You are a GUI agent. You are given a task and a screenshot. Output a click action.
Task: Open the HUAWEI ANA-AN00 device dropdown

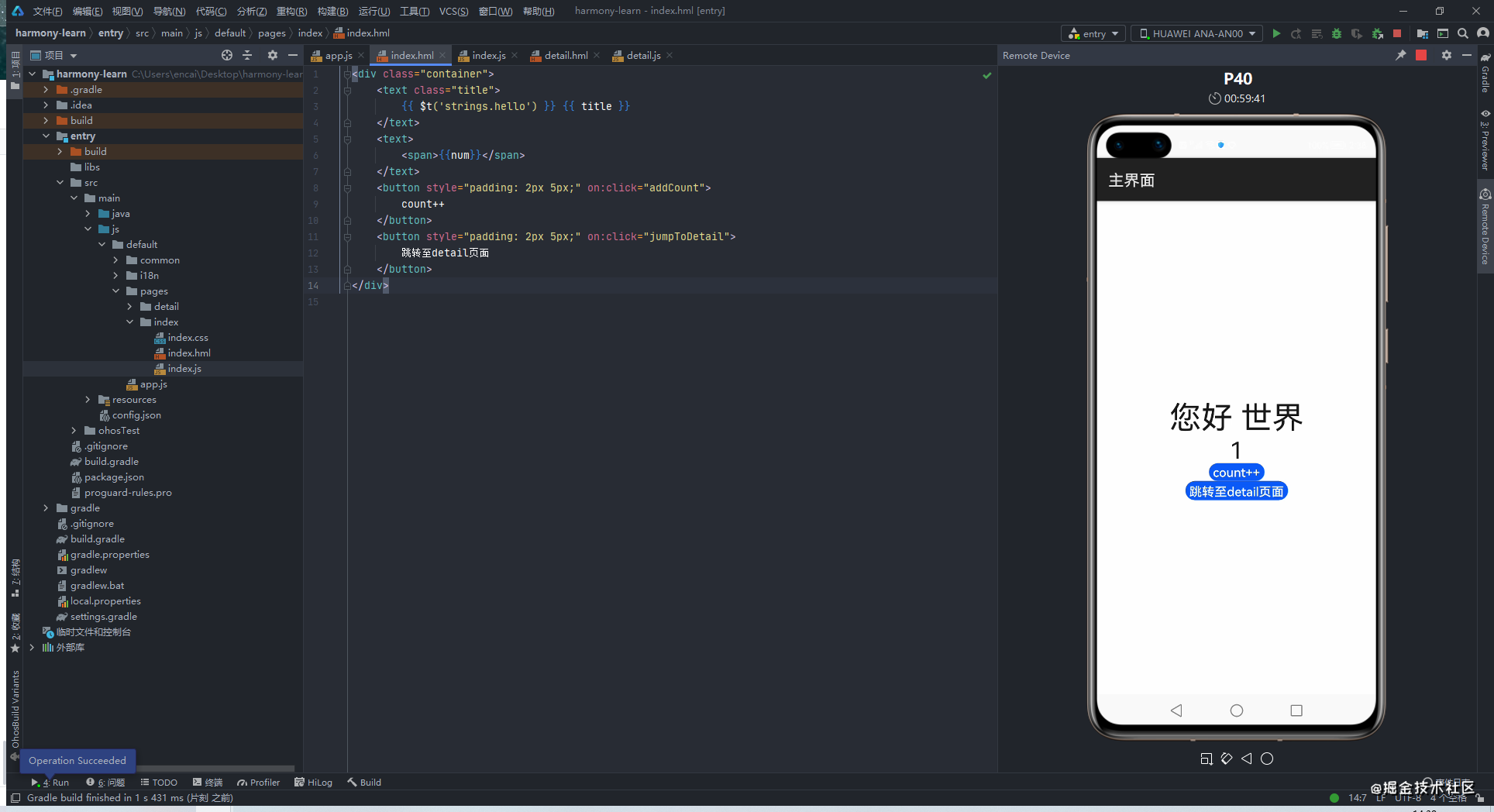point(1196,33)
